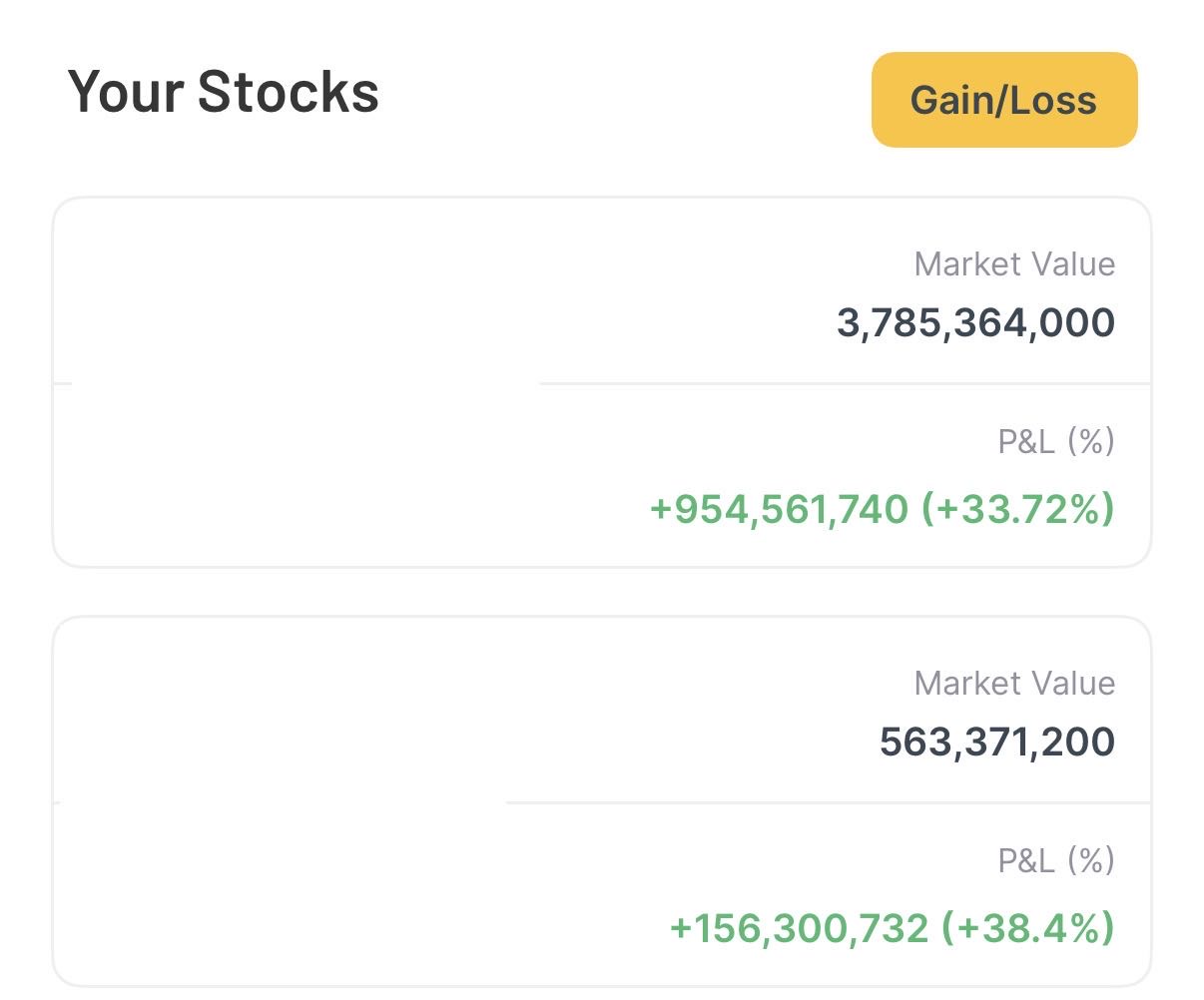Click 'P&L (%)' label in first card
Image resolution: width=1204 pixels, height=1000 pixels.
point(1056,441)
